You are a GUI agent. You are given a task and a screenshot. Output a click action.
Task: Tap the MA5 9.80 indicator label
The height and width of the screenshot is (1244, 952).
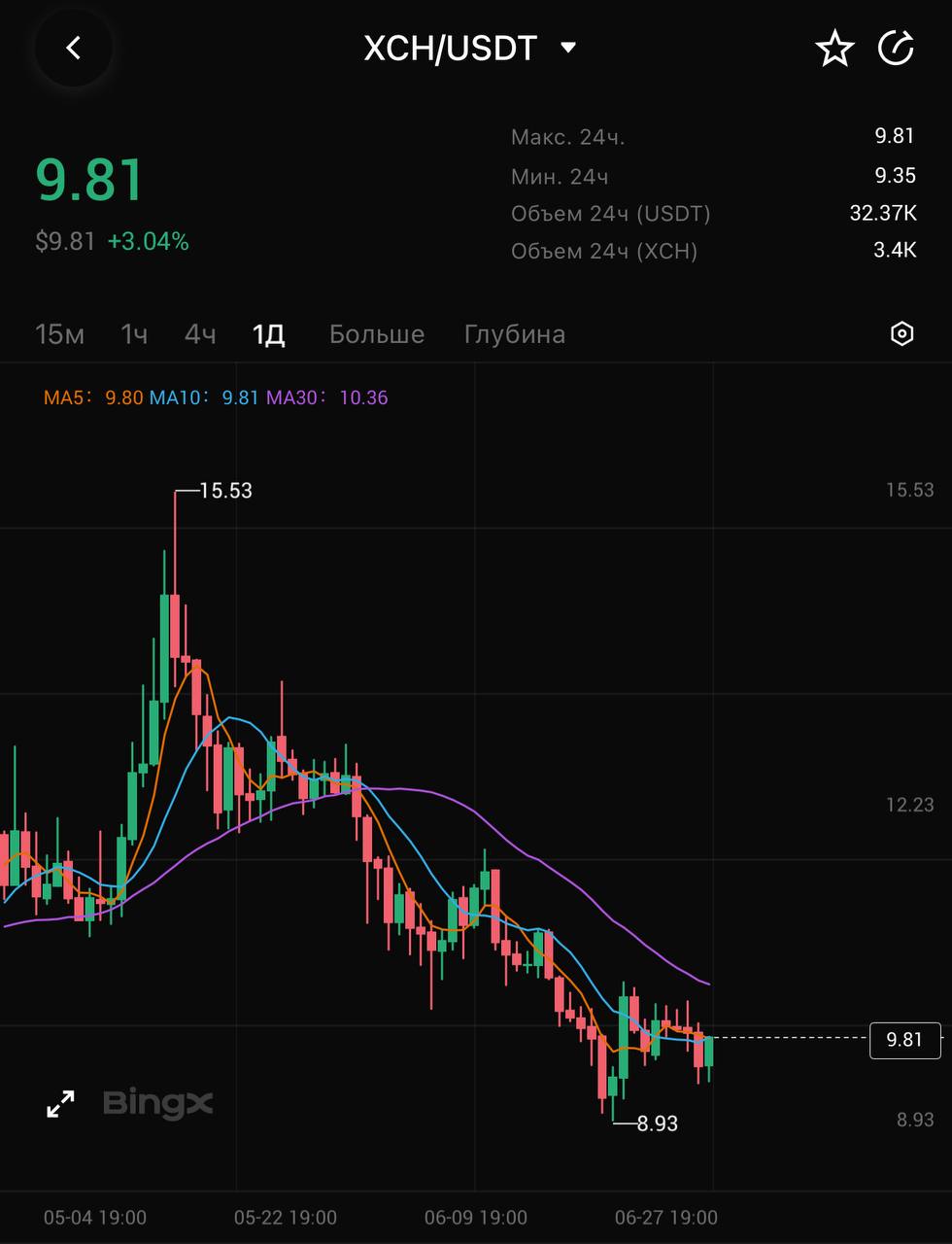click(93, 397)
